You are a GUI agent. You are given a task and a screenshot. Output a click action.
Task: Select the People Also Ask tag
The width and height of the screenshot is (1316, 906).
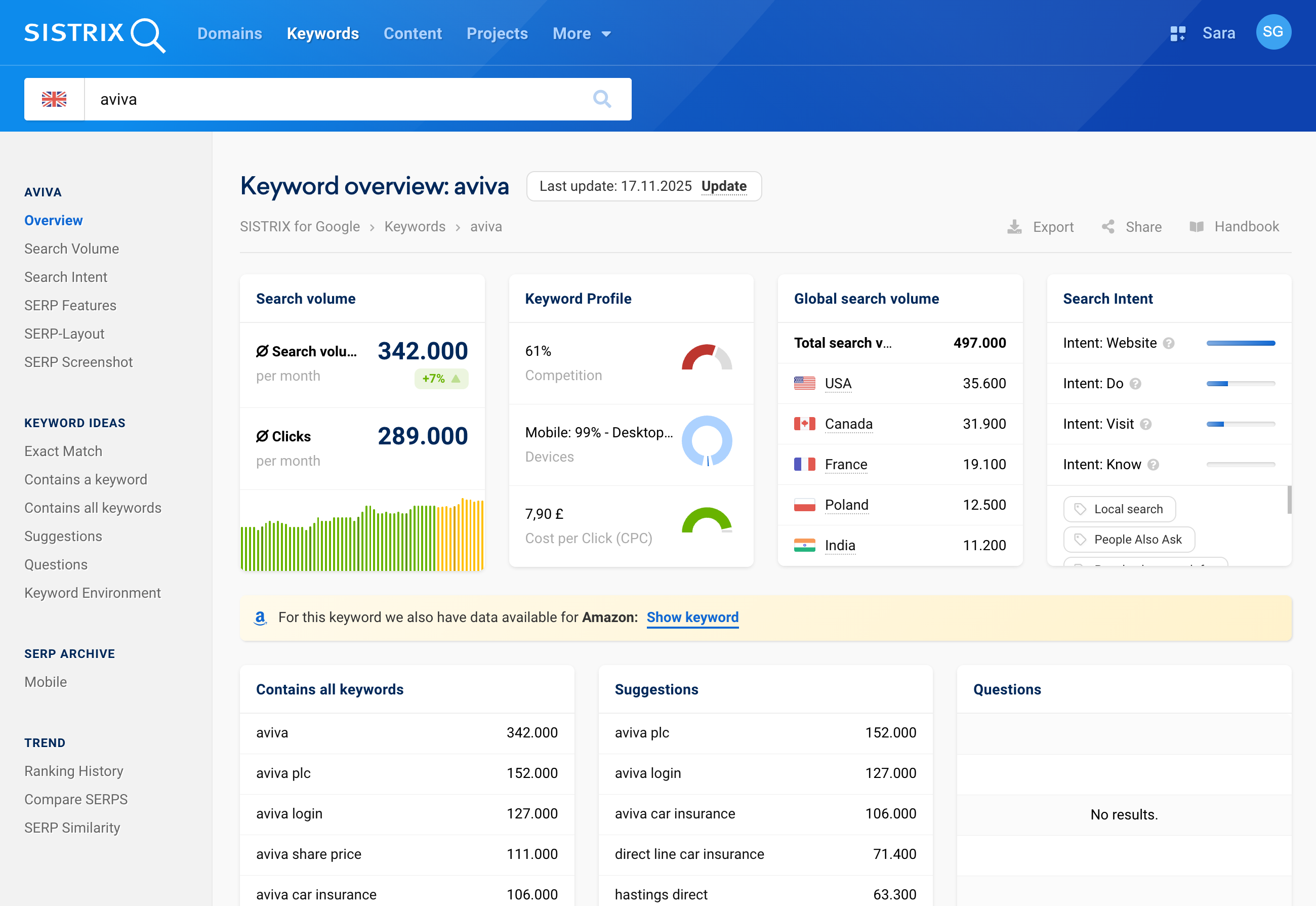(x=1129, y=539)
